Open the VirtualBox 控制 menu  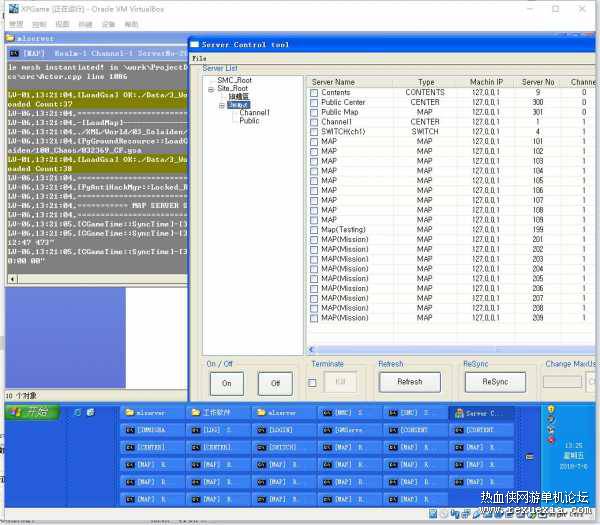tap(39, 24)
